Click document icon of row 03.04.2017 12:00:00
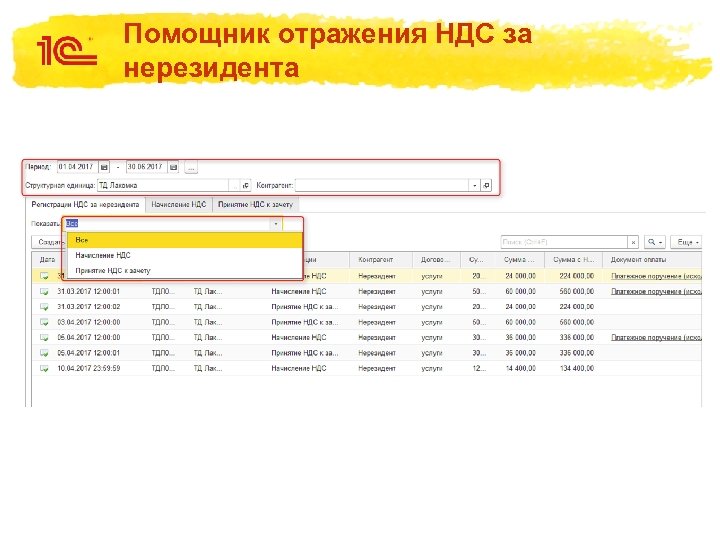 tap(44, 322)
